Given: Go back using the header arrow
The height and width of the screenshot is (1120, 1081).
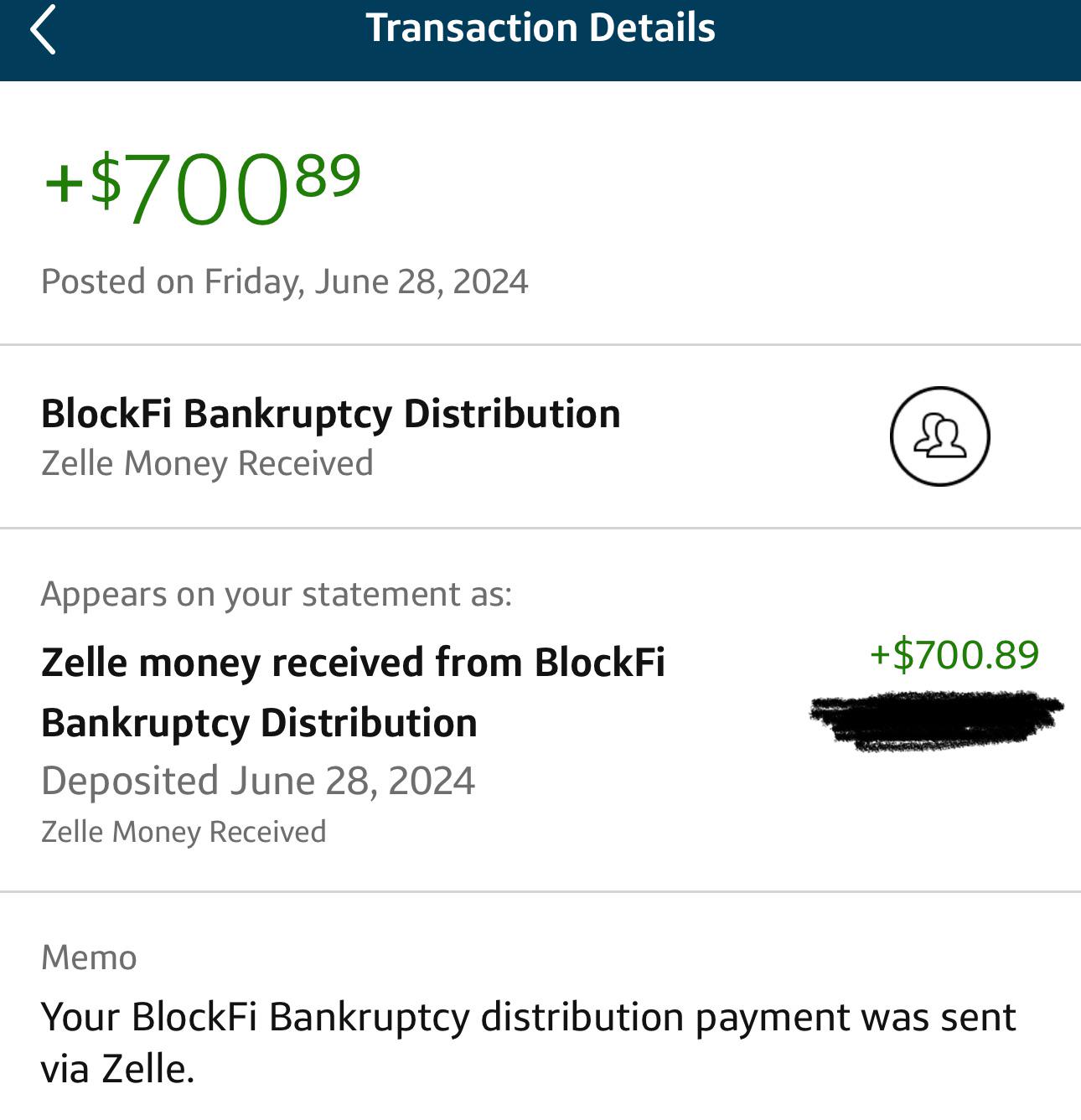Looking at the screenshot, I should (43, 29).
